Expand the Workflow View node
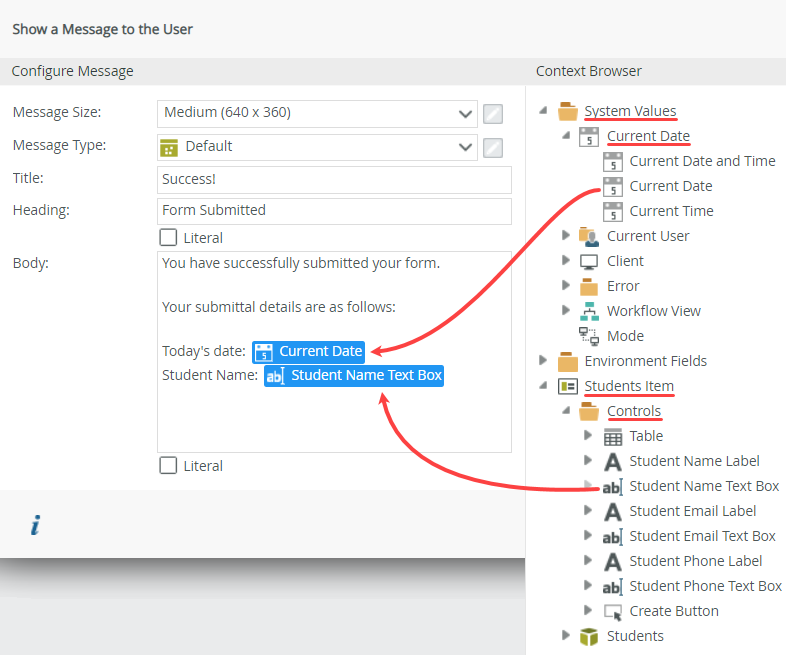Viewport: 786px width, 655px height. 566,310
